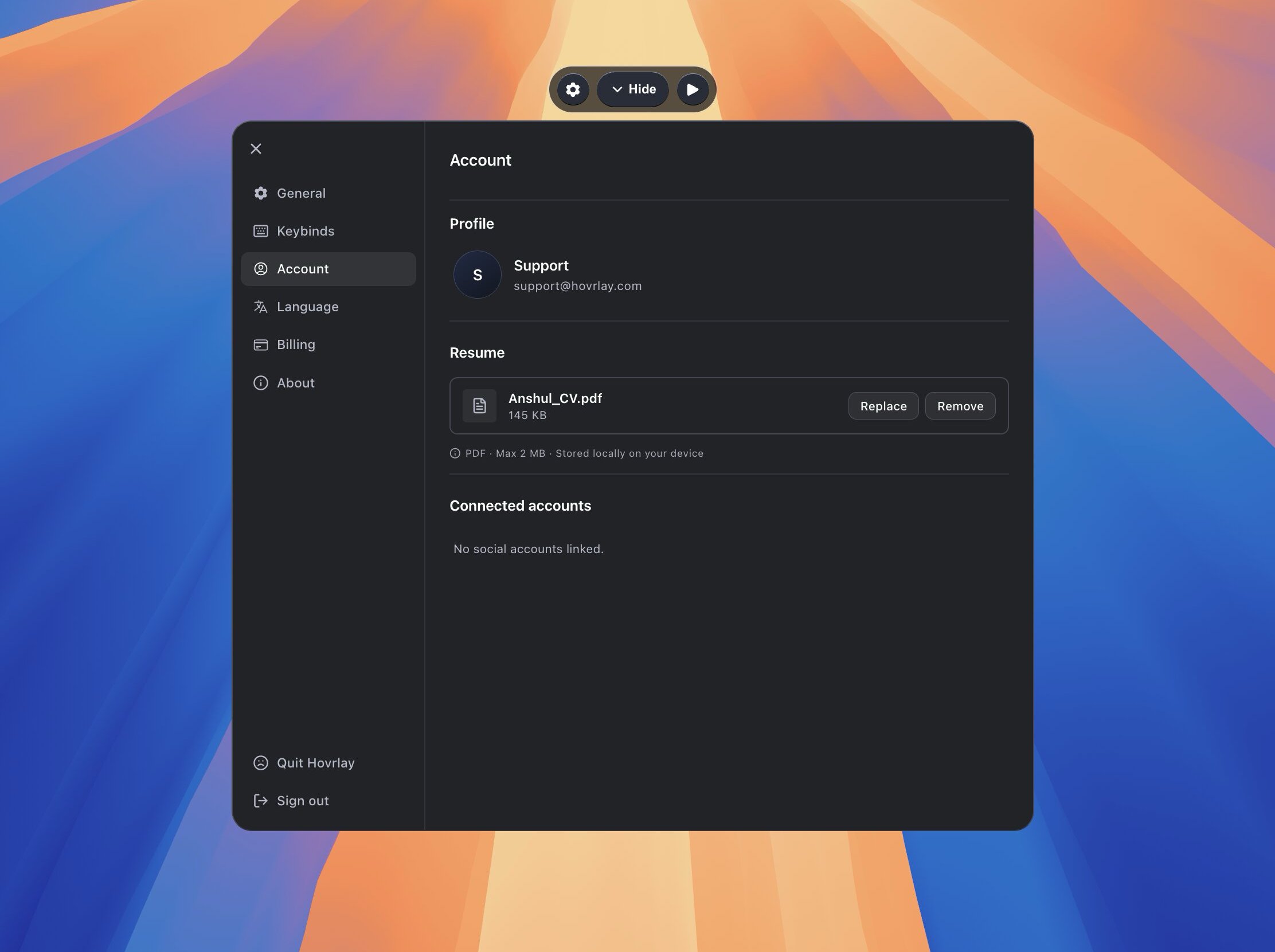The image size is (1275, 952).
Task: Open the General settings section
Action: pyautogui.click(x=328, y=193)
